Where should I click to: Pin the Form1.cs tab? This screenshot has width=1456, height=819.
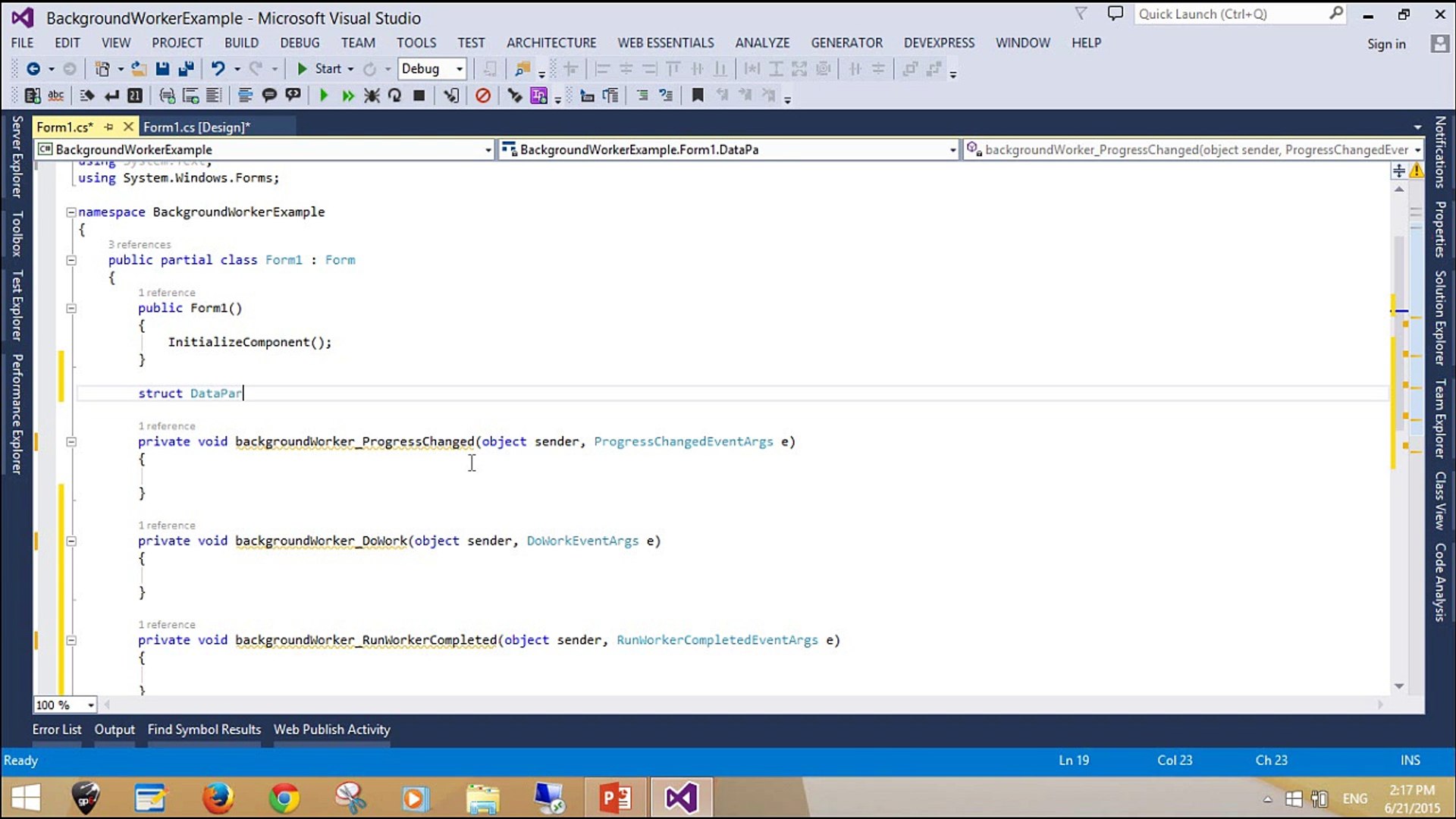(109, 127)
